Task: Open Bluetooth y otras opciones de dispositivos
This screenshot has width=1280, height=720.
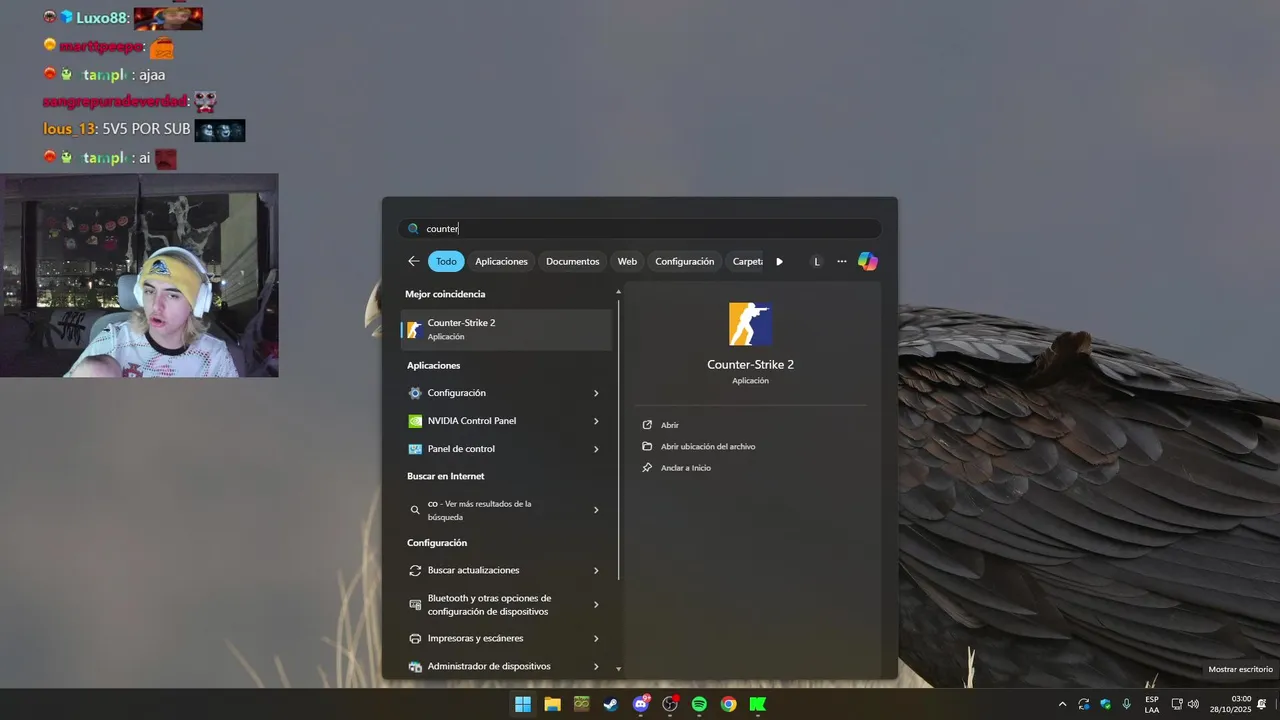Action: (x=506, y=604)
